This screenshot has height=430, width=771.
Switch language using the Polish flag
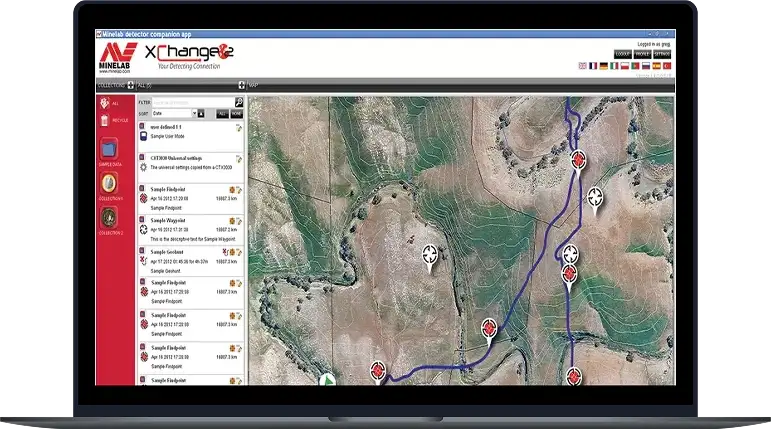[625, 66]
